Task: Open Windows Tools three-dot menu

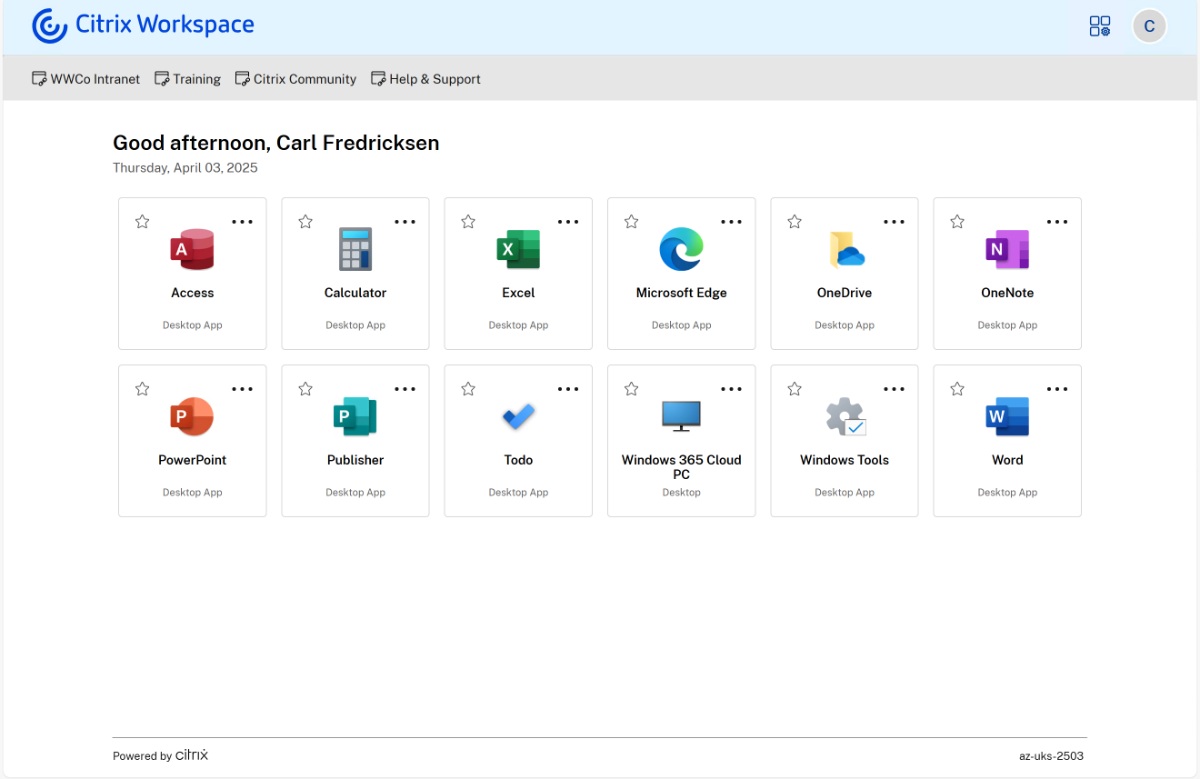Action: point(894,389)
